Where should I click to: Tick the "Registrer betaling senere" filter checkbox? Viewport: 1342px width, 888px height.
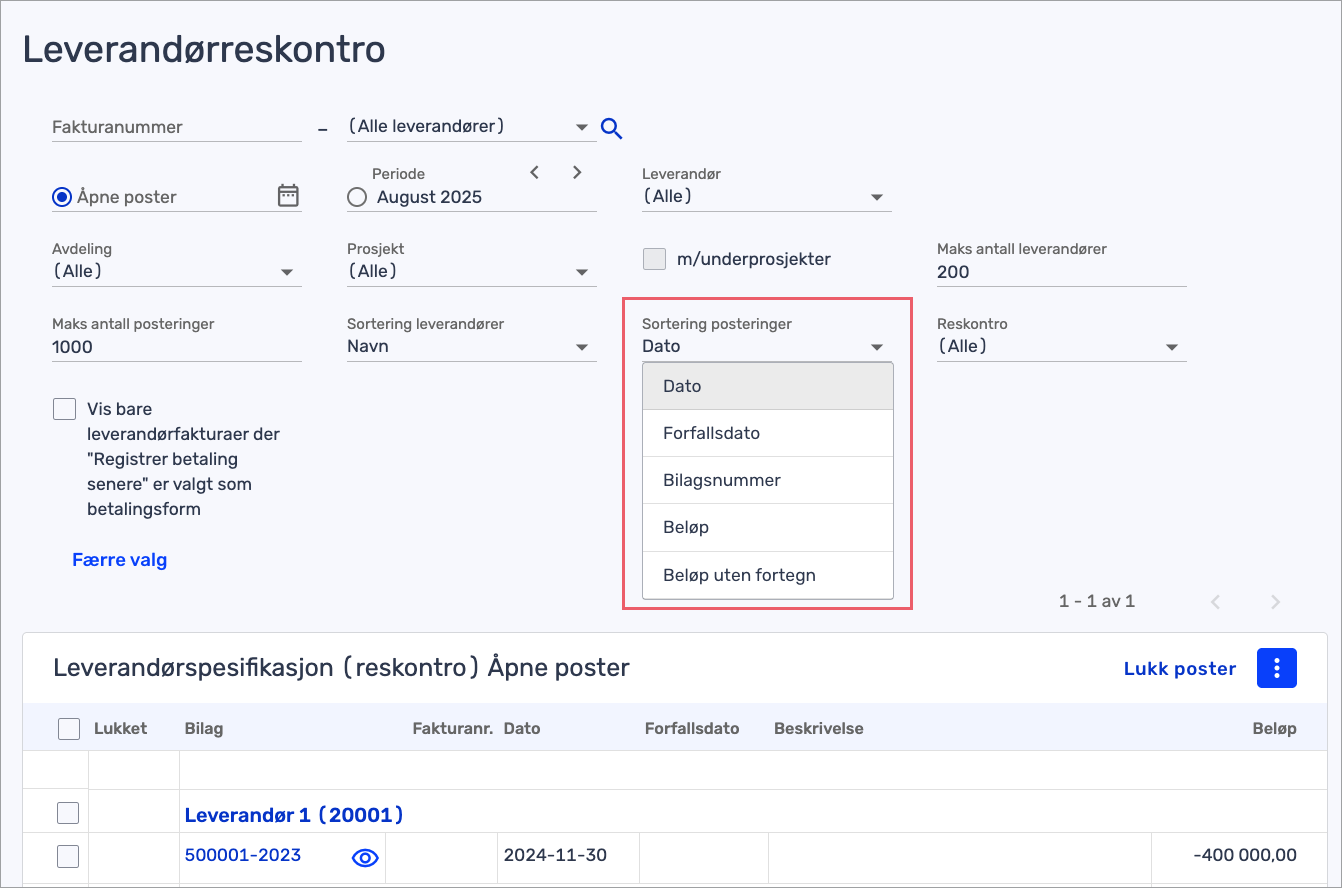[x=64, y=409]
